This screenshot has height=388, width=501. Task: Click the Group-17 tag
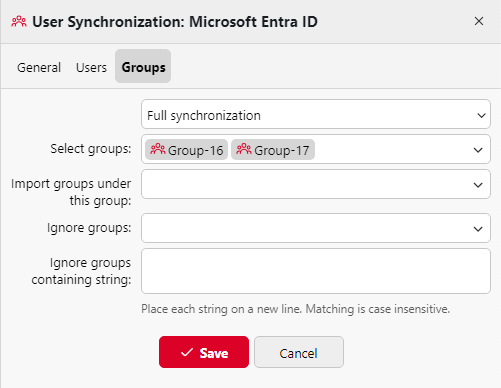(x=273, y=150)
